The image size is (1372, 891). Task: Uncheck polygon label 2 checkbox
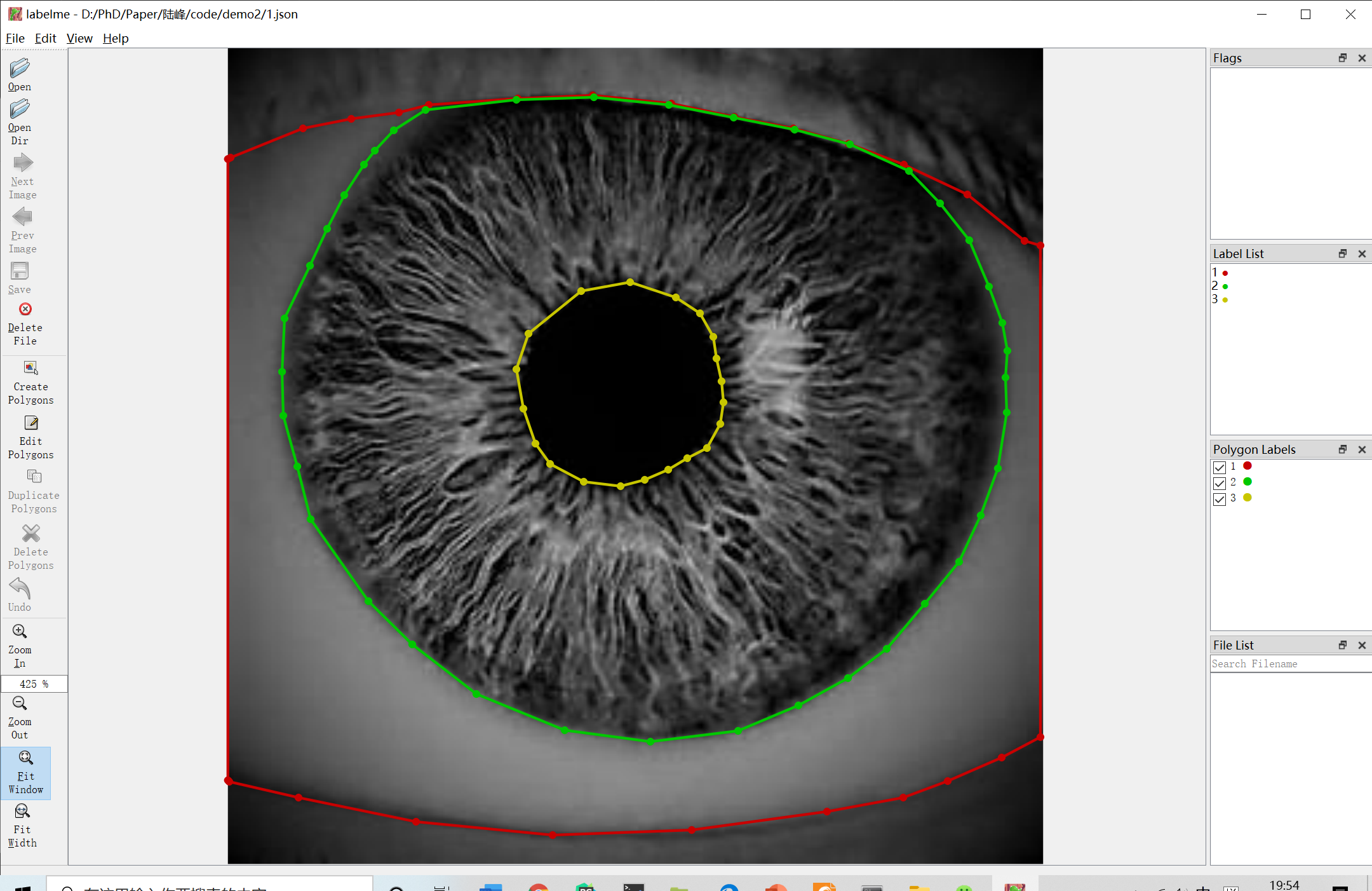pyautogui.click(x=1219, y=483)
